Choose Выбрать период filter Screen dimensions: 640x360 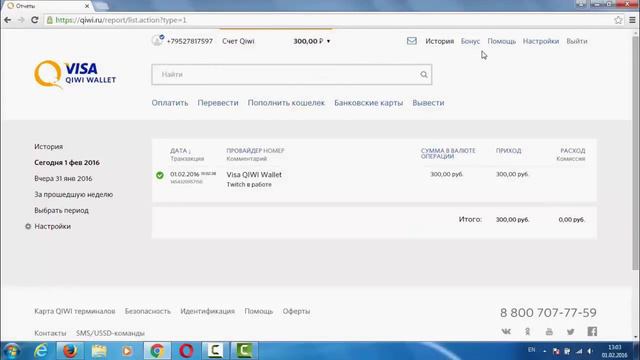click(x=61, y=210)
